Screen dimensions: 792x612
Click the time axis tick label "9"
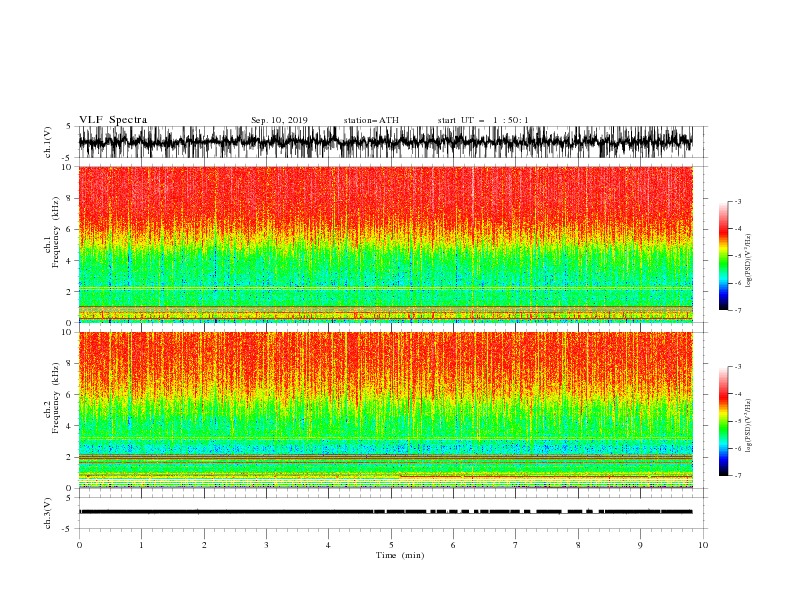[x=640, y=545]
